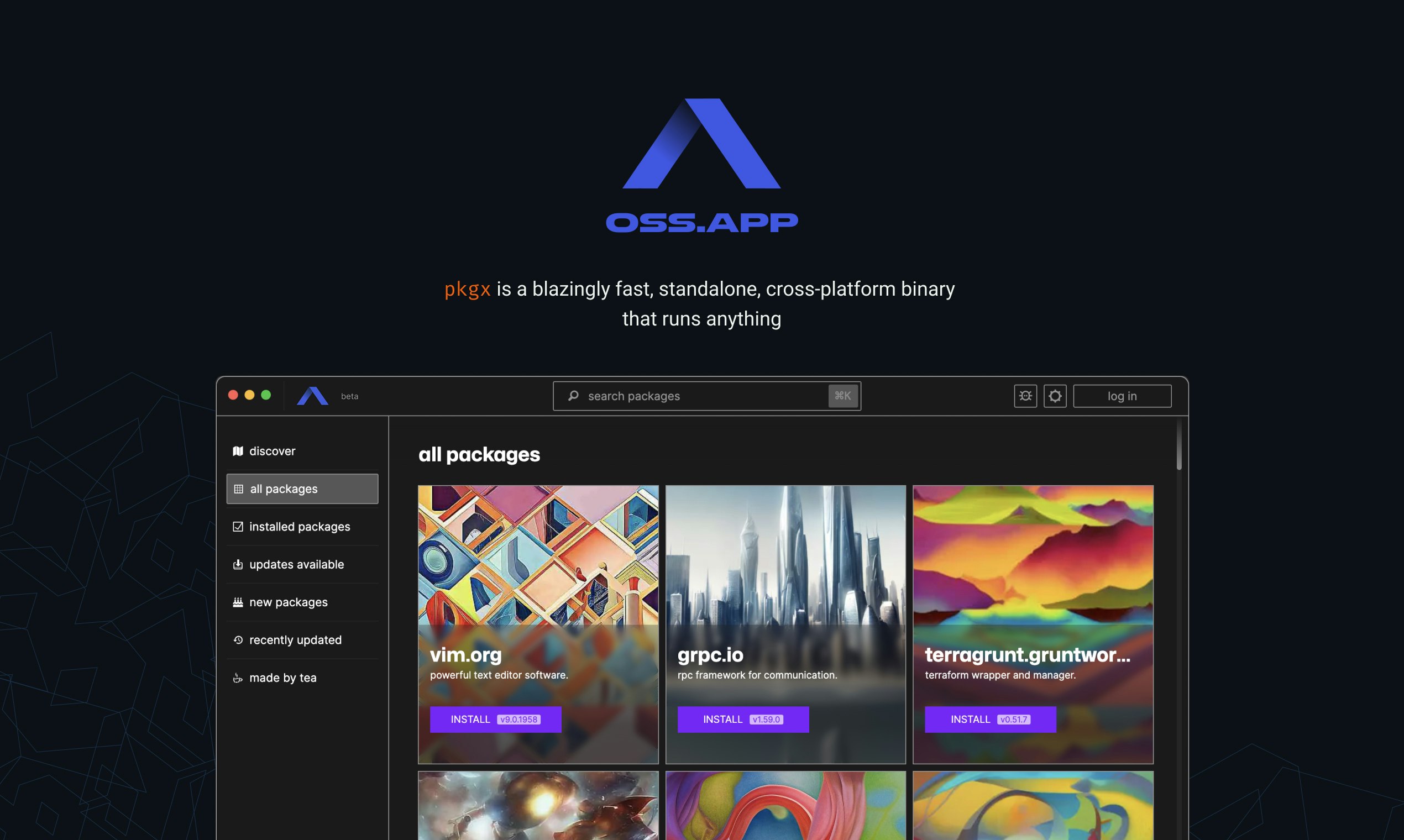Click the log in button
This screenshot has height=840, width=1404.
pos(1122,396)
